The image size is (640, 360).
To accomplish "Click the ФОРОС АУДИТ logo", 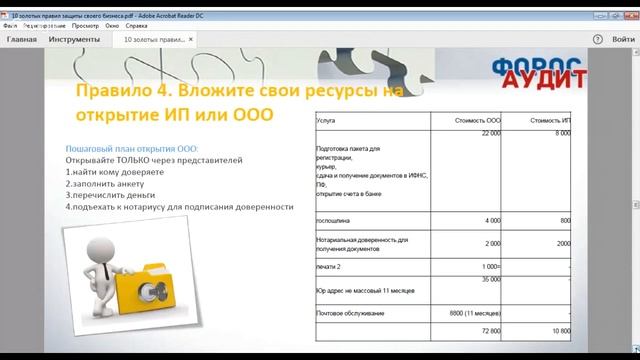I will click(x=539, y=73).
